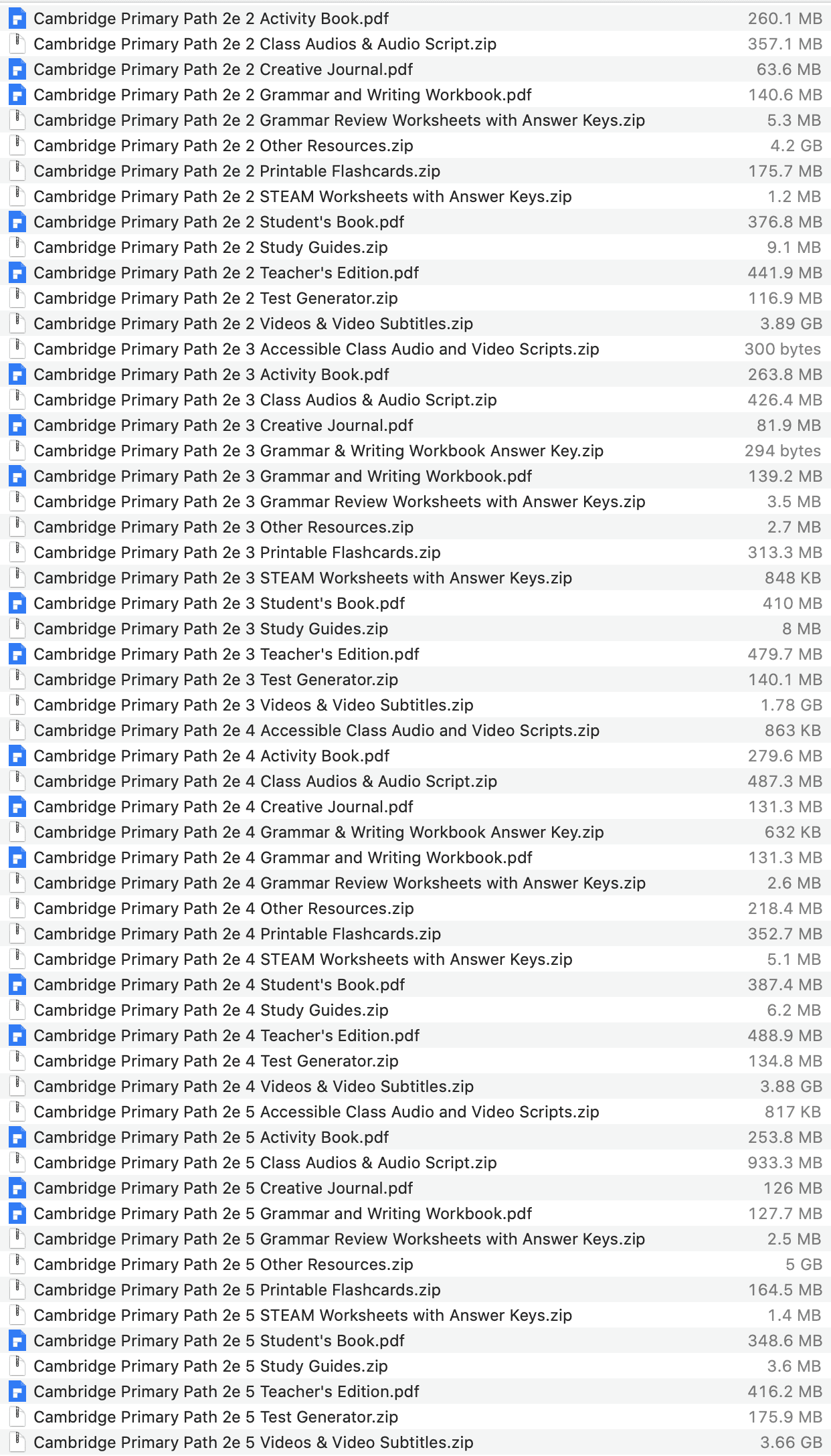Viewport: 831px width, 1456px height.
Task: Select file 5 Grammar and Writing Workbook.pdf
Action: (415, 1214)
